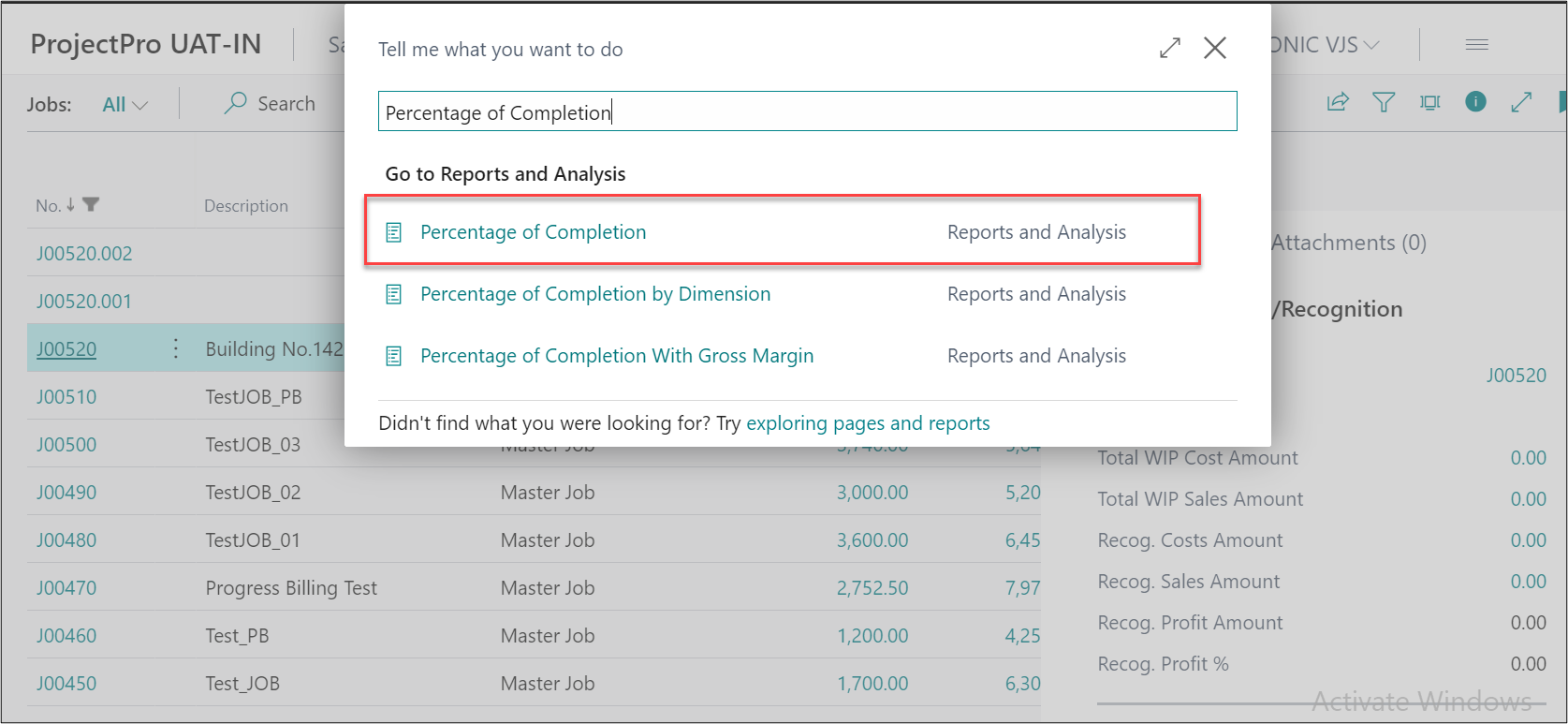Click in the Tell Me search field
This screenshot has height=724, width=1568.
[807, 112]
